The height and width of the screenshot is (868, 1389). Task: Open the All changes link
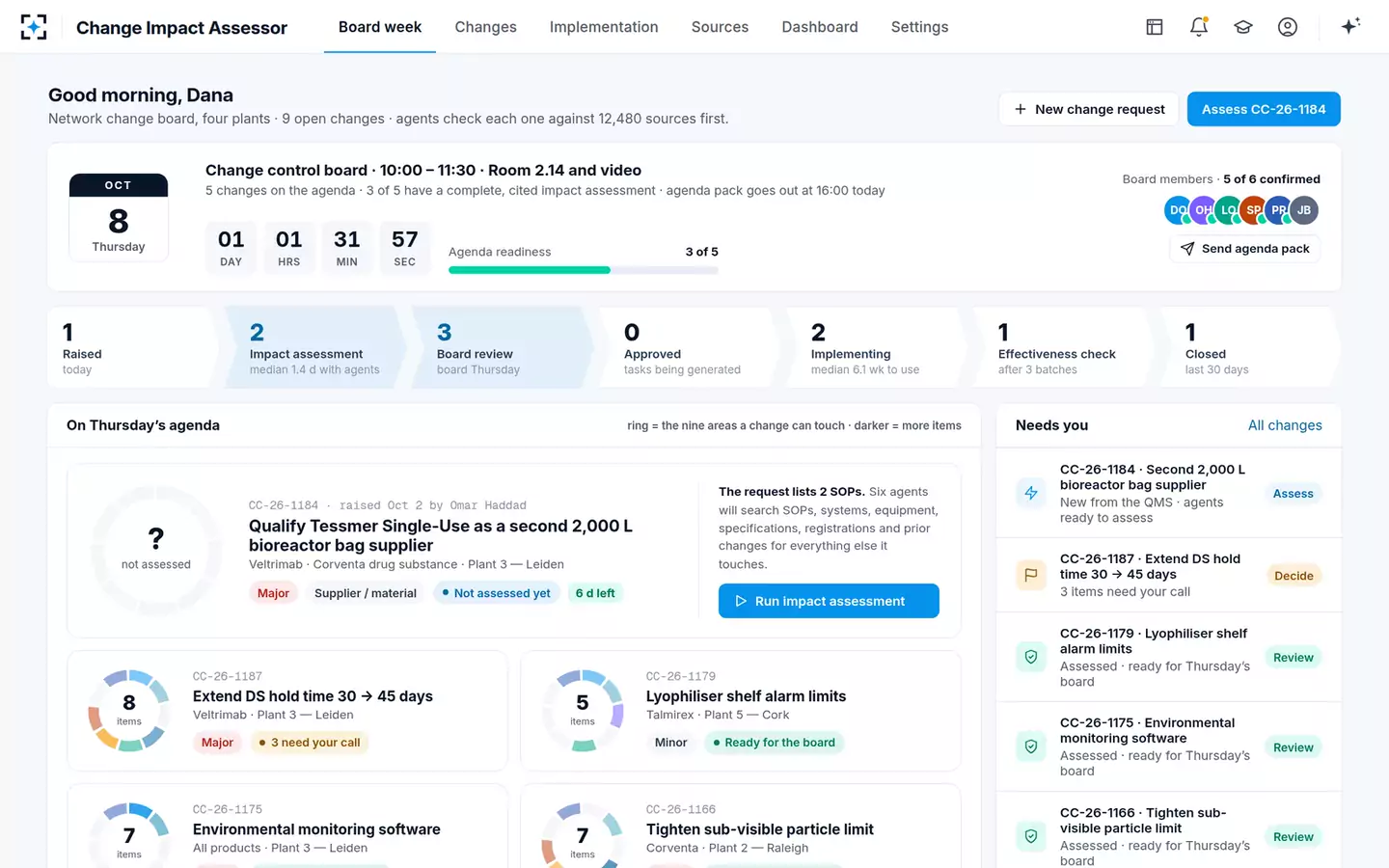click(1285, 425)
